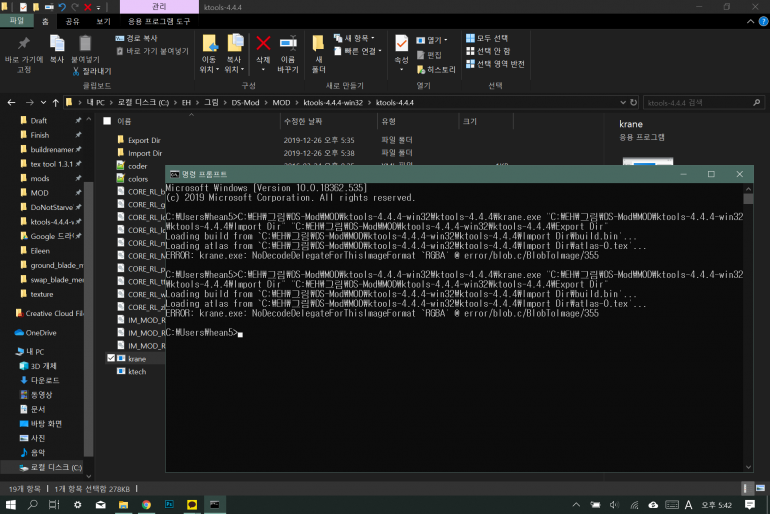
Task: Expand the 새 항목 dropdown
Action: click(358, 38)
